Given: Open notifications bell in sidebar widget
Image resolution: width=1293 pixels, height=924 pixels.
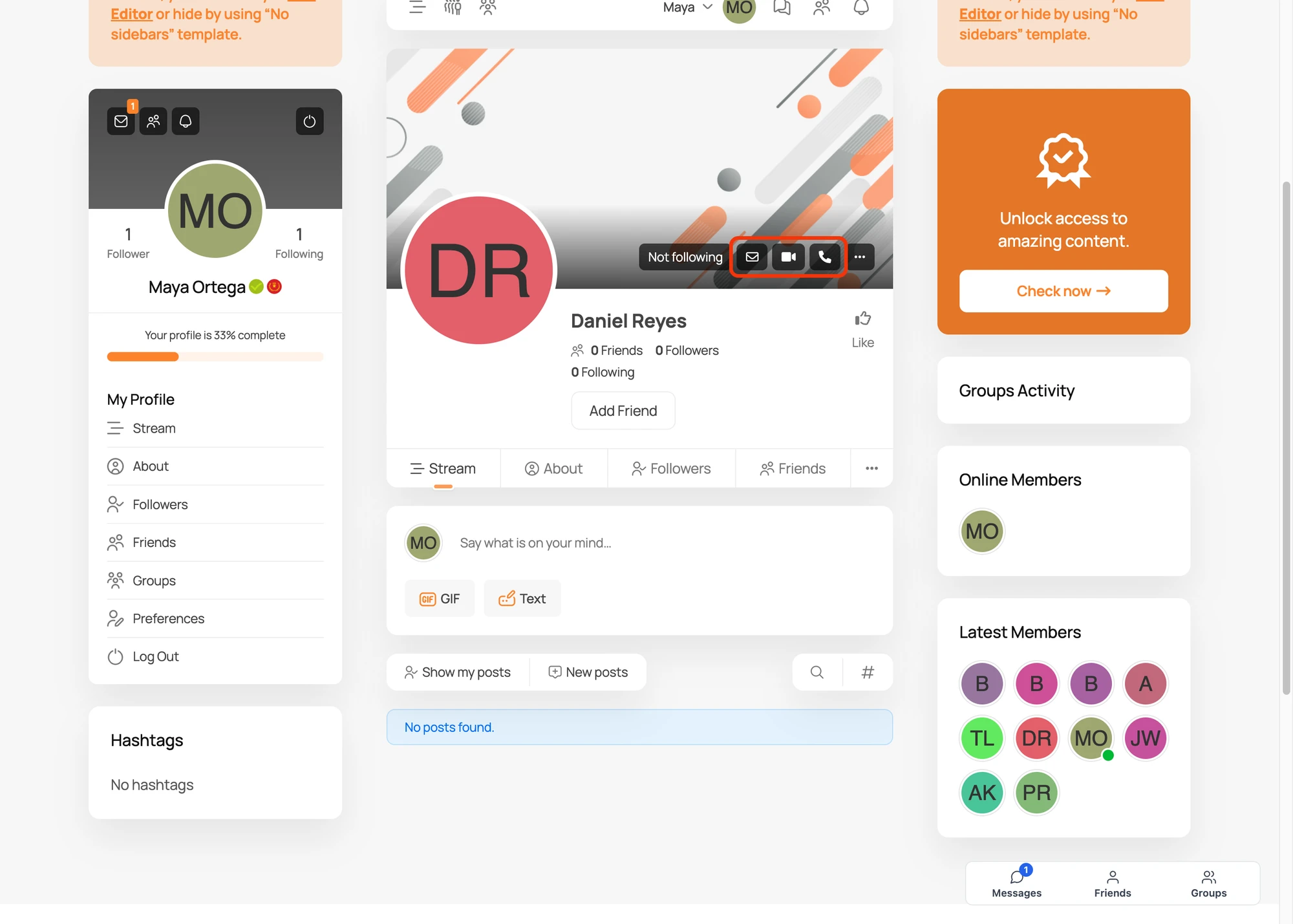Looking at the screenshot, I should coord(186,122).
